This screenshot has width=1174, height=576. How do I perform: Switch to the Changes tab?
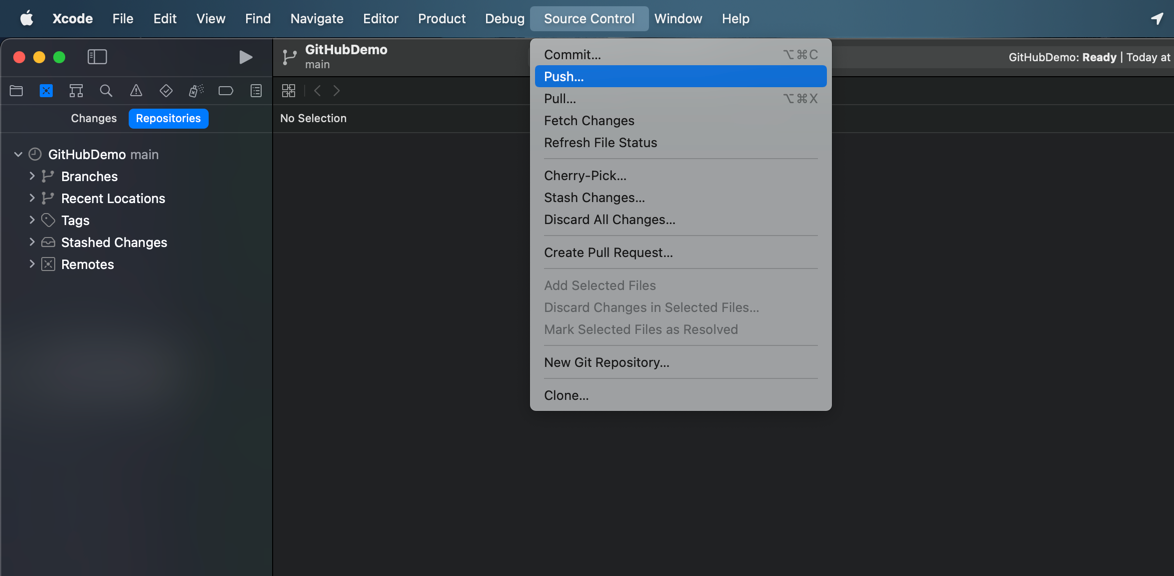(94, 118)
